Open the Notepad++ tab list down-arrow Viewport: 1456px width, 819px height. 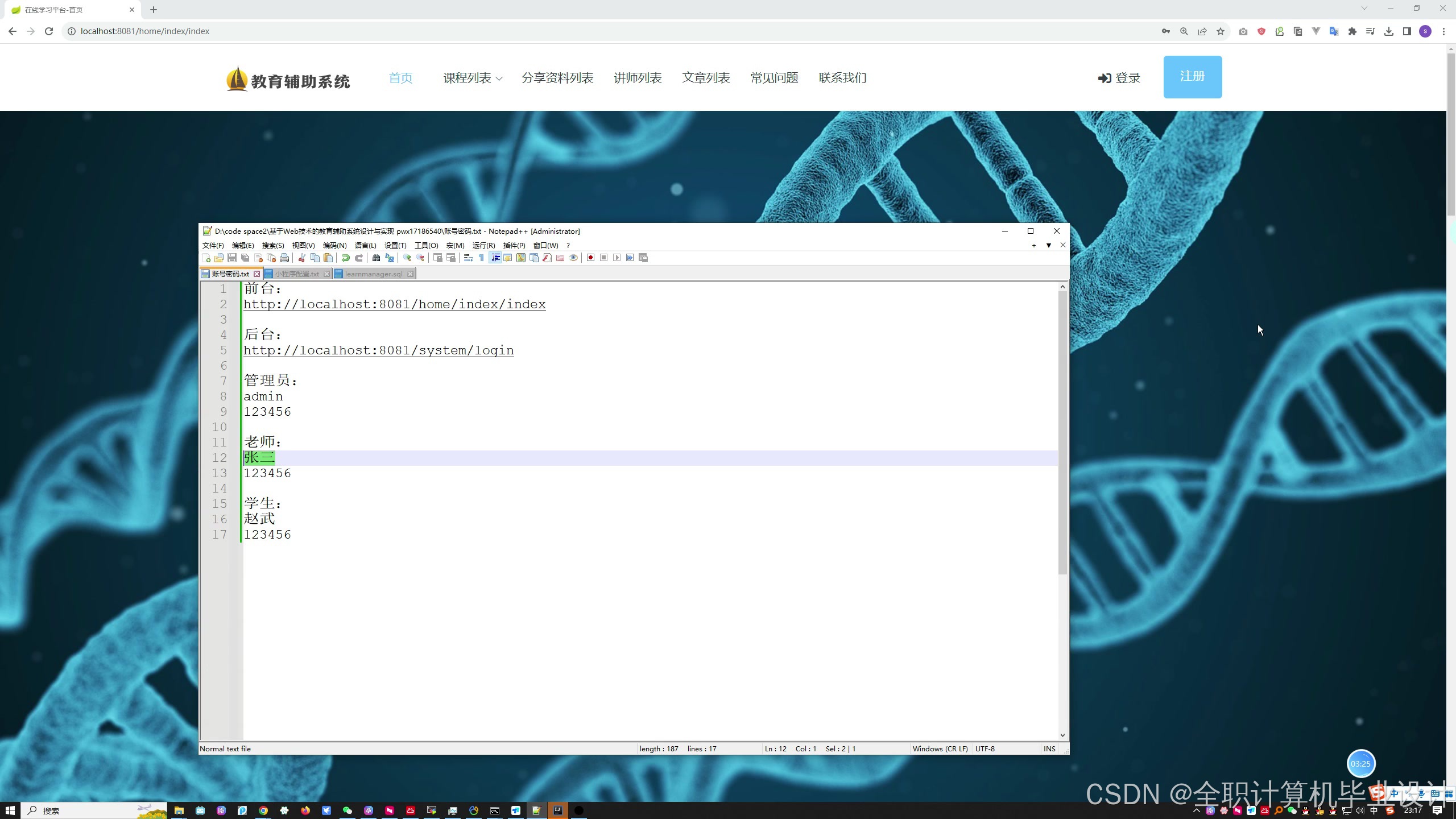tap(1048, 245)
